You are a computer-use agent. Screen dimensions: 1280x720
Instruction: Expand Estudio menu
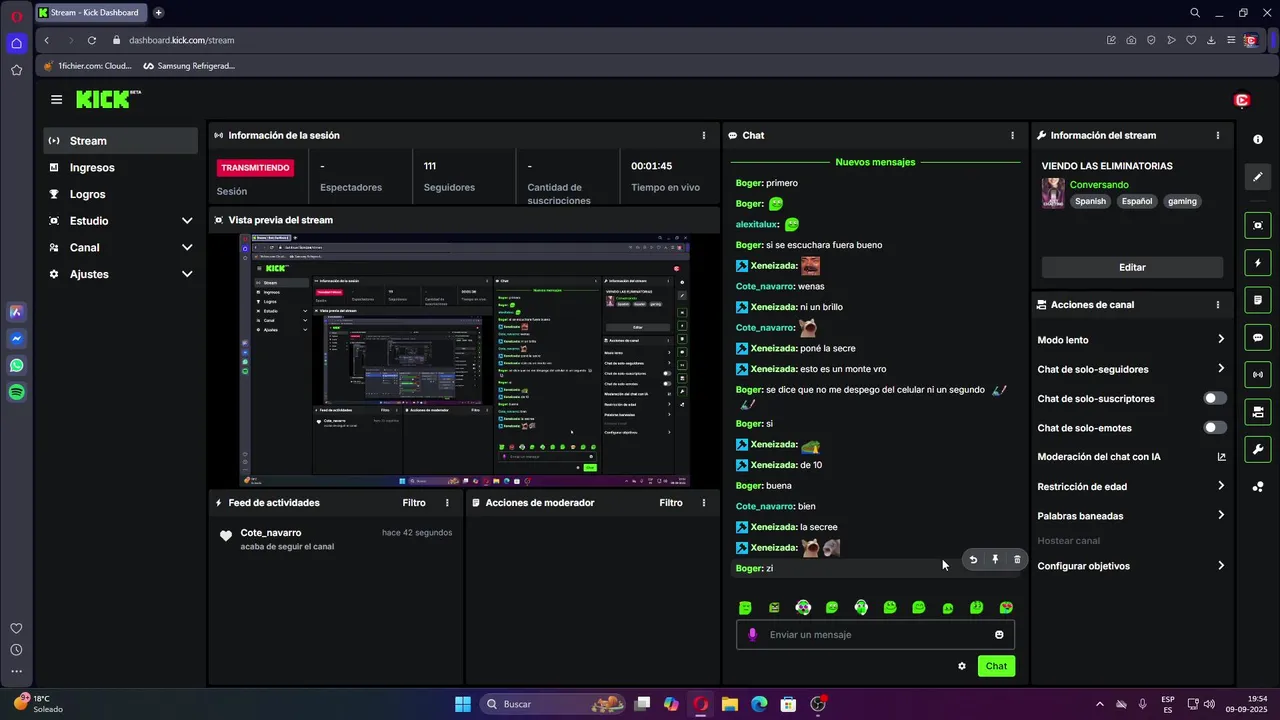(x=121, y=221)
